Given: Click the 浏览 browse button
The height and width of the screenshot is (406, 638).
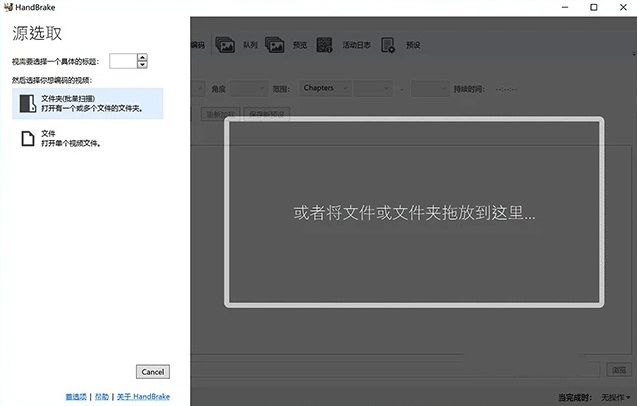Looking at the screenshot, I should tap(619, 369).
